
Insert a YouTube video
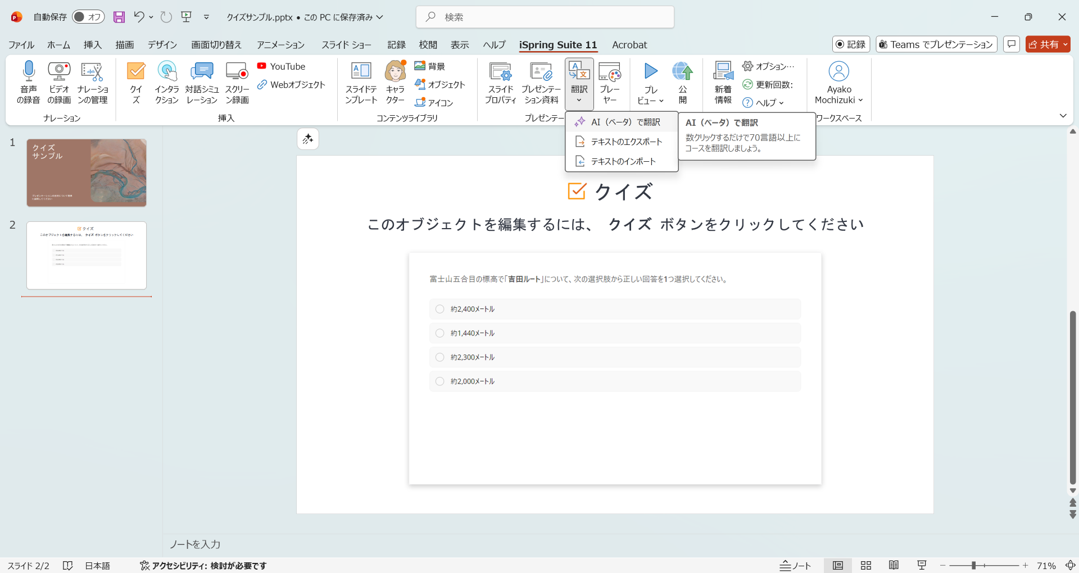pos(281,67)
